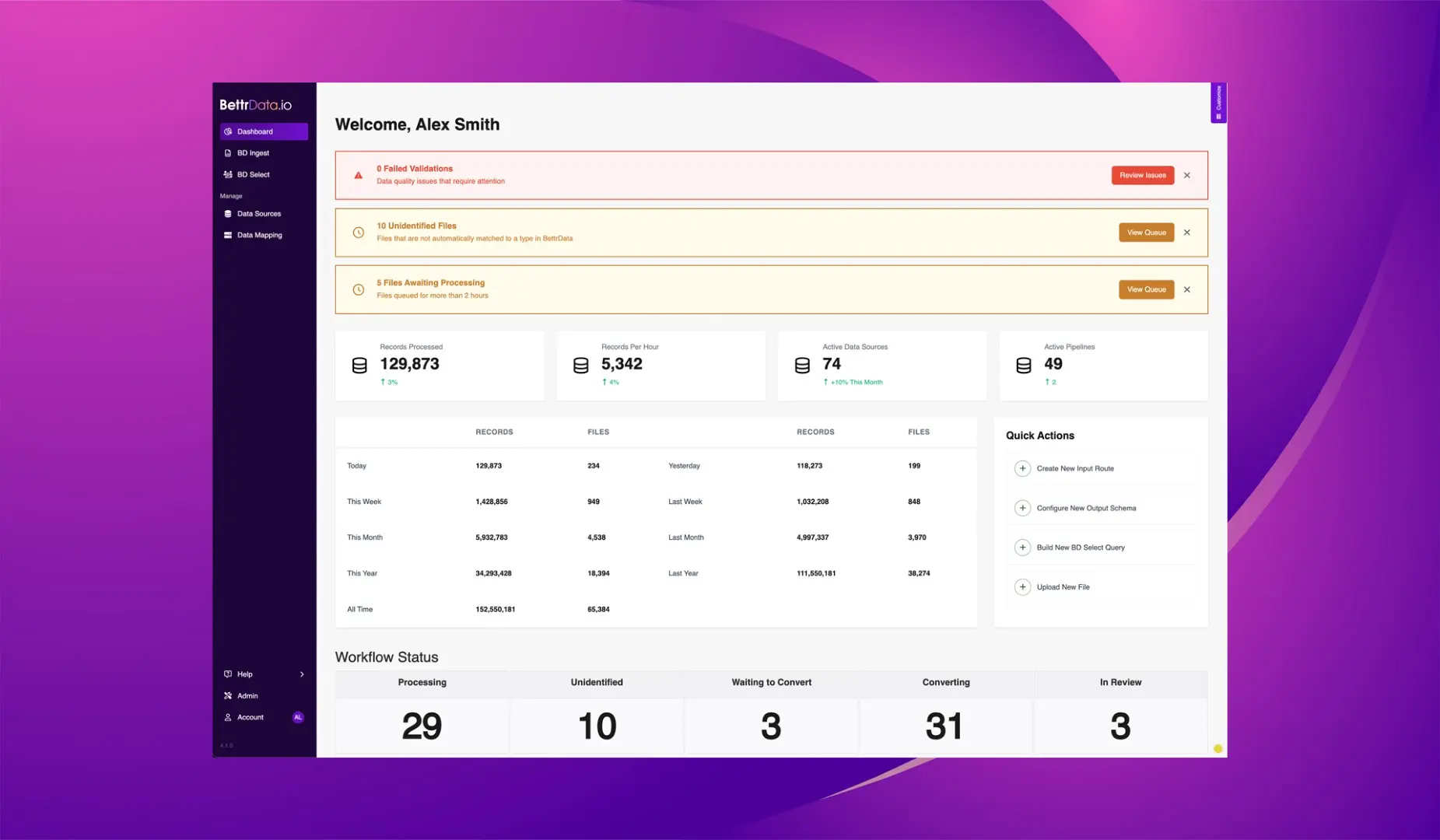Select Configure New Output Schema action
Image resolution: width=1440 pixels, height=840 pixels.
point(1086,508)
